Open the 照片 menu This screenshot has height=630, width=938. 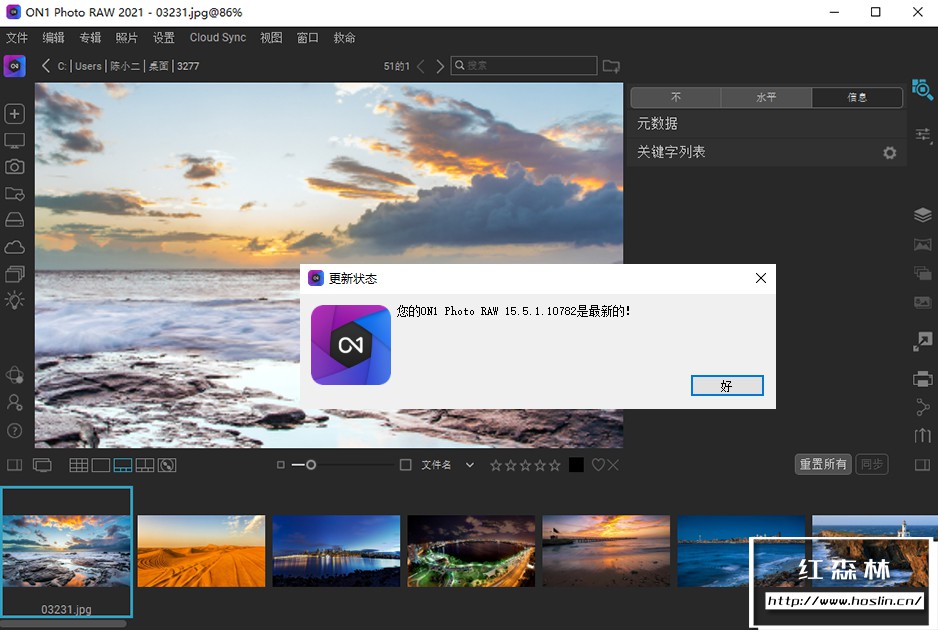tap(127, 38)
